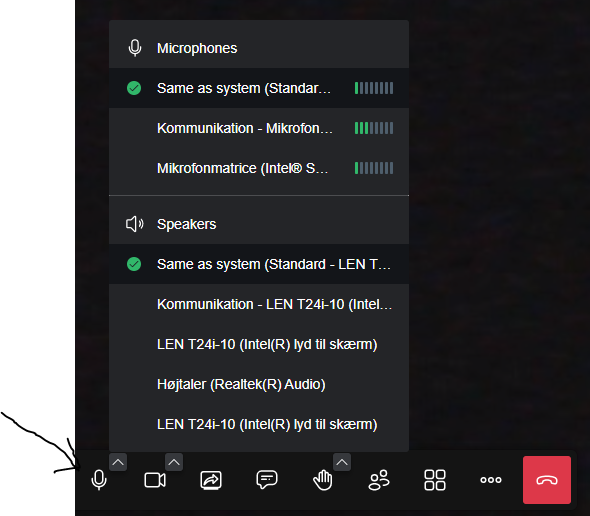Start screen sharing with the share icon
Viewport: 590px width, 516px height.
click(x=211, y=480)
